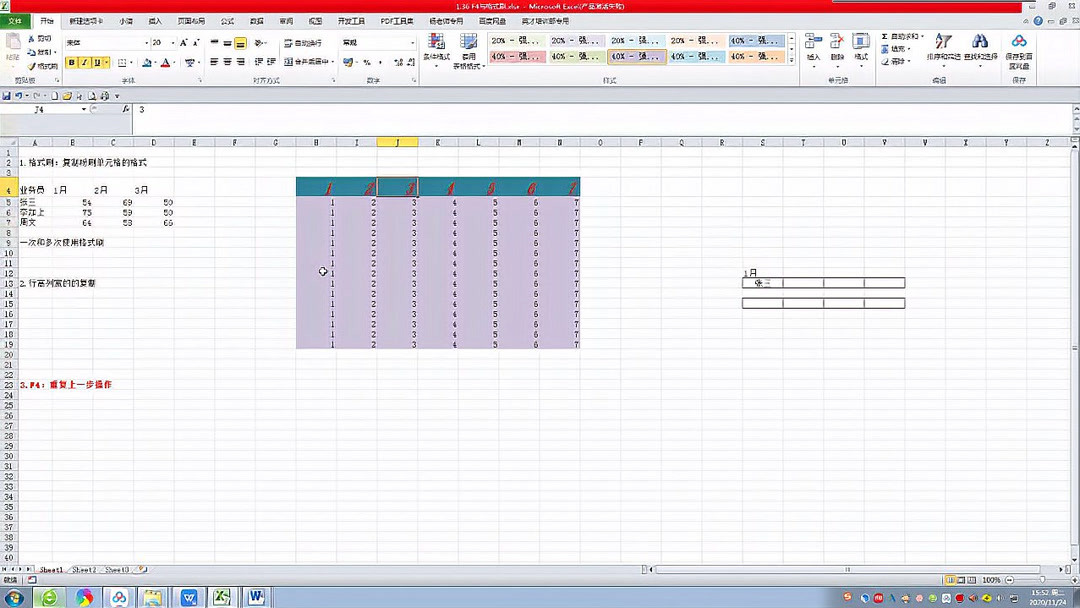Click the Center Align text icon
The width and height of the screenshot is (1080, 608).
pyautogui.click(x=227, y=62)
